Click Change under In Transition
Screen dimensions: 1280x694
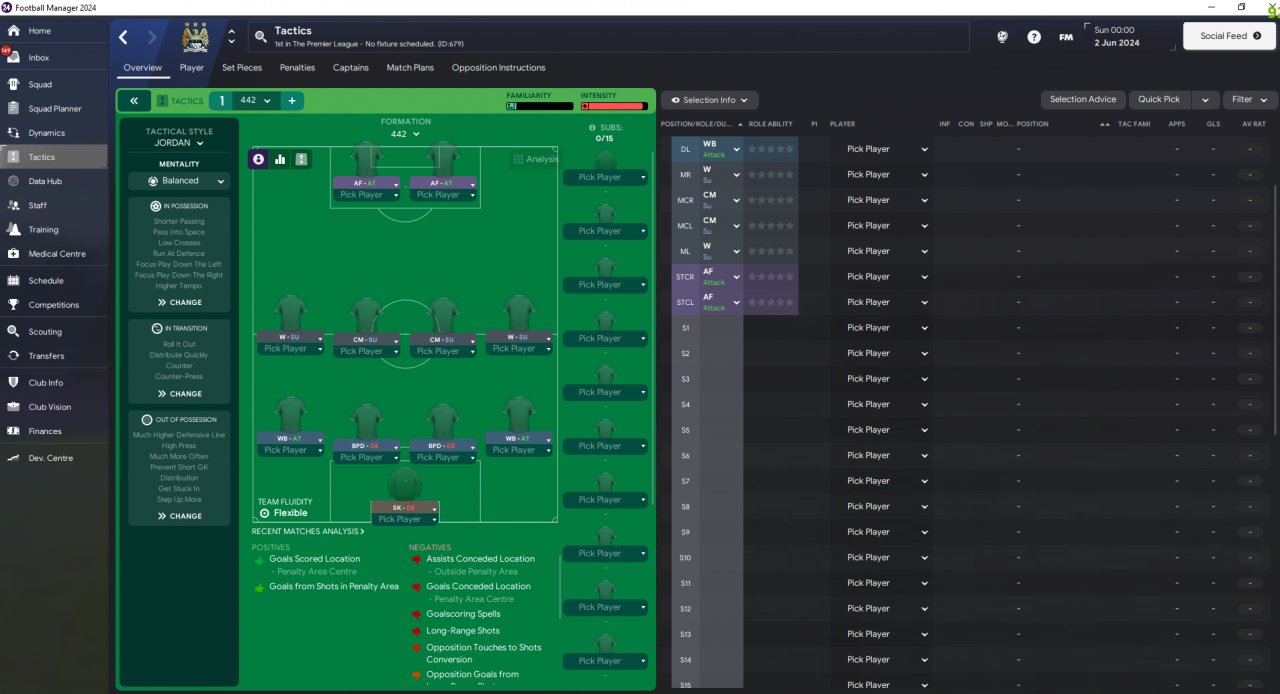tap(179, 394)
